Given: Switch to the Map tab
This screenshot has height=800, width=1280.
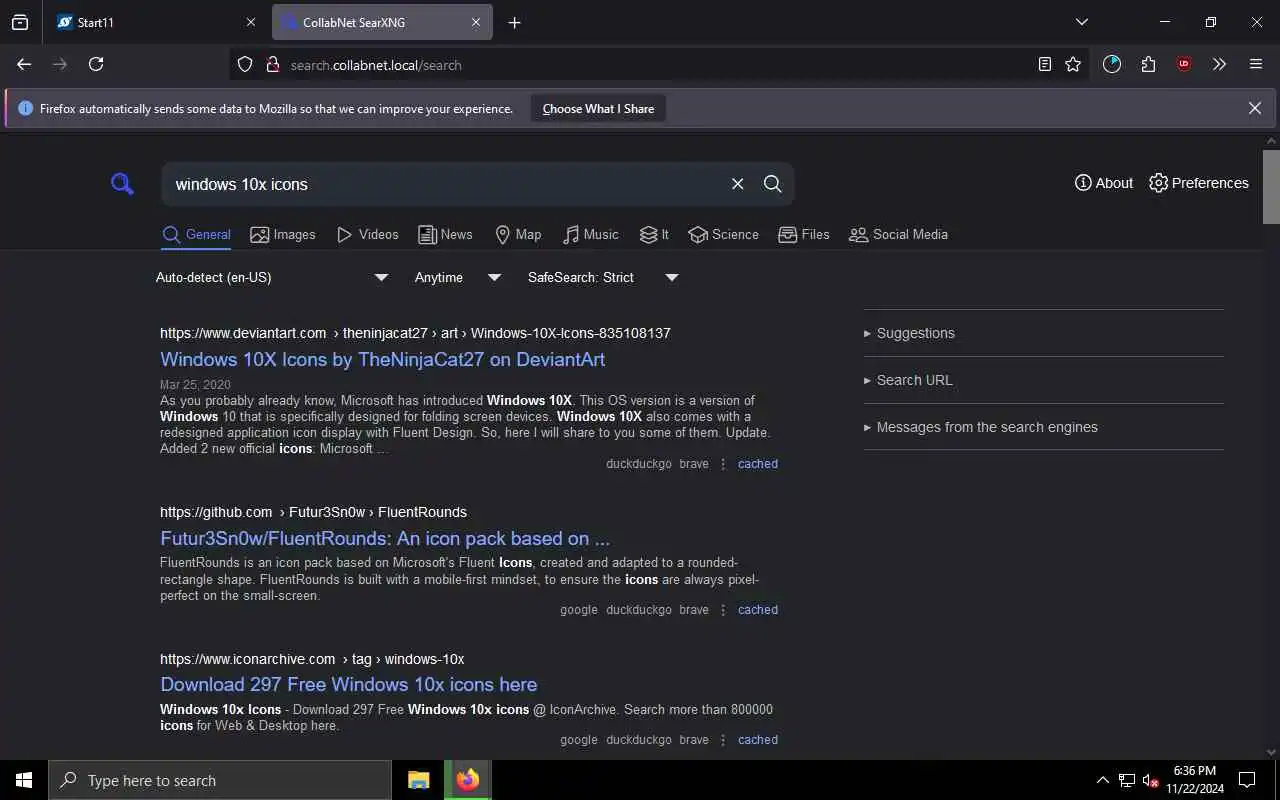Looking at the screenshot, I should pyautogui.click(x=518, y=235).
